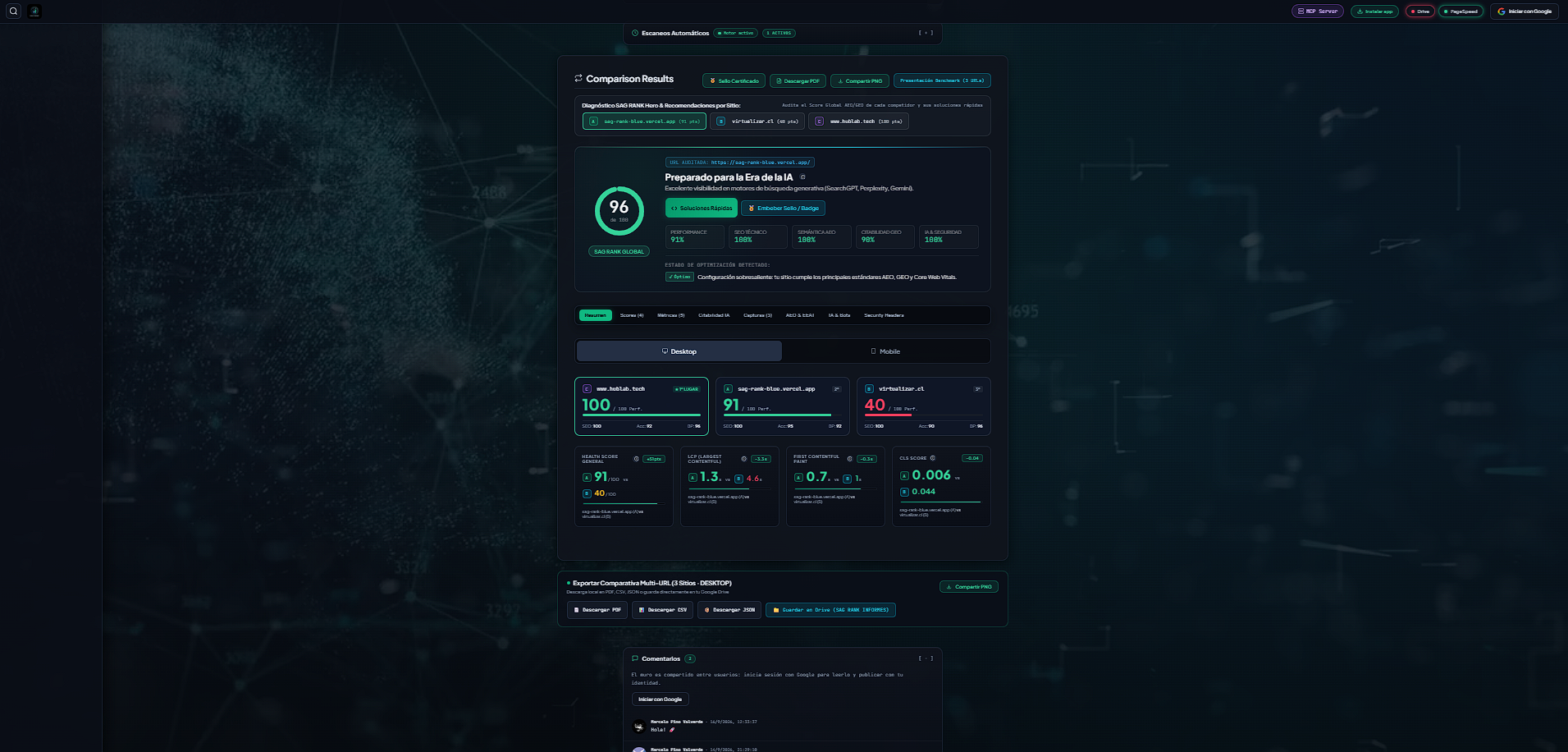Click the PageSpeed status pill

point(1461,11)
